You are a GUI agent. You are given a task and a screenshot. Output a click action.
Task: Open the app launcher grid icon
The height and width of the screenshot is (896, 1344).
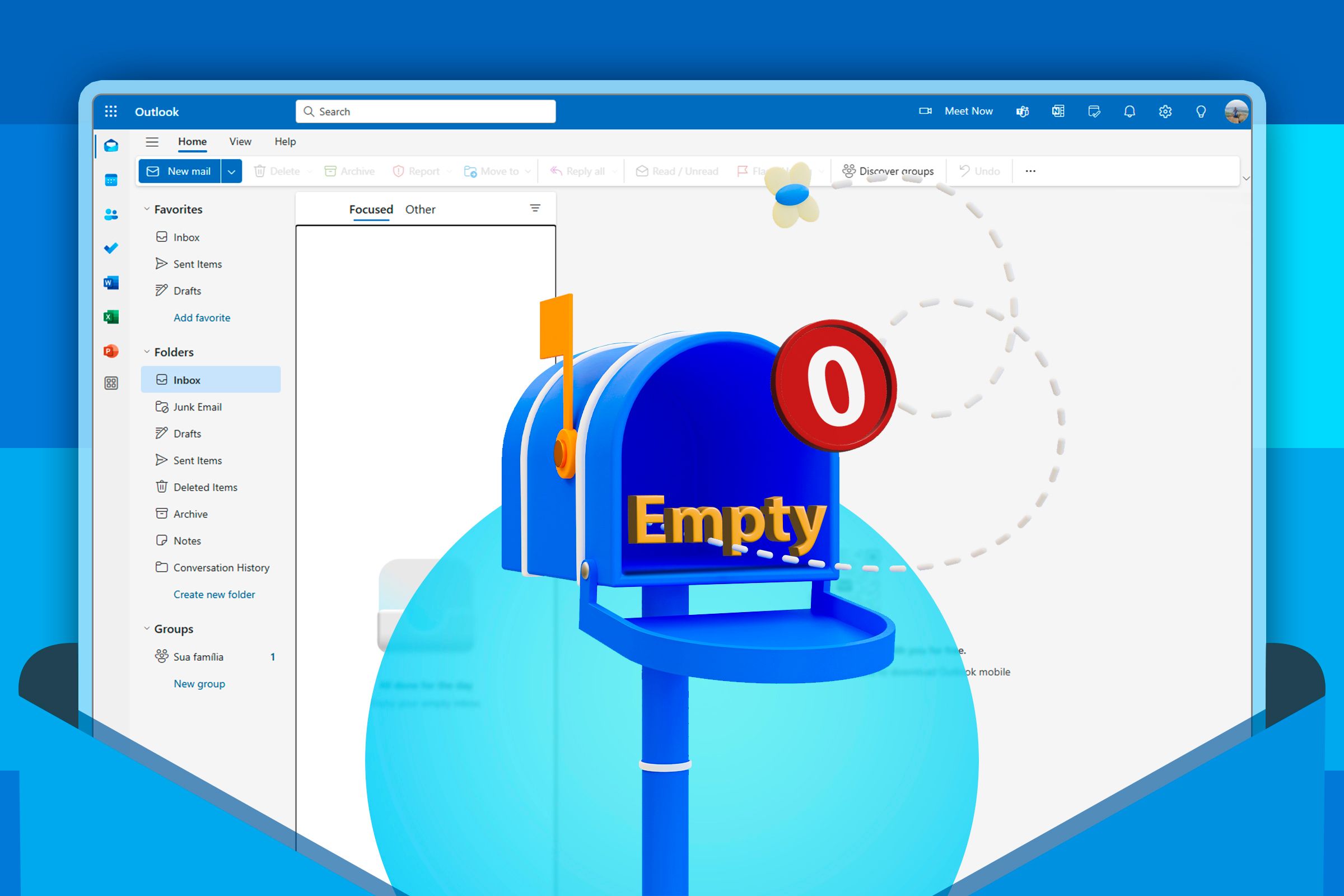point(111,111)
